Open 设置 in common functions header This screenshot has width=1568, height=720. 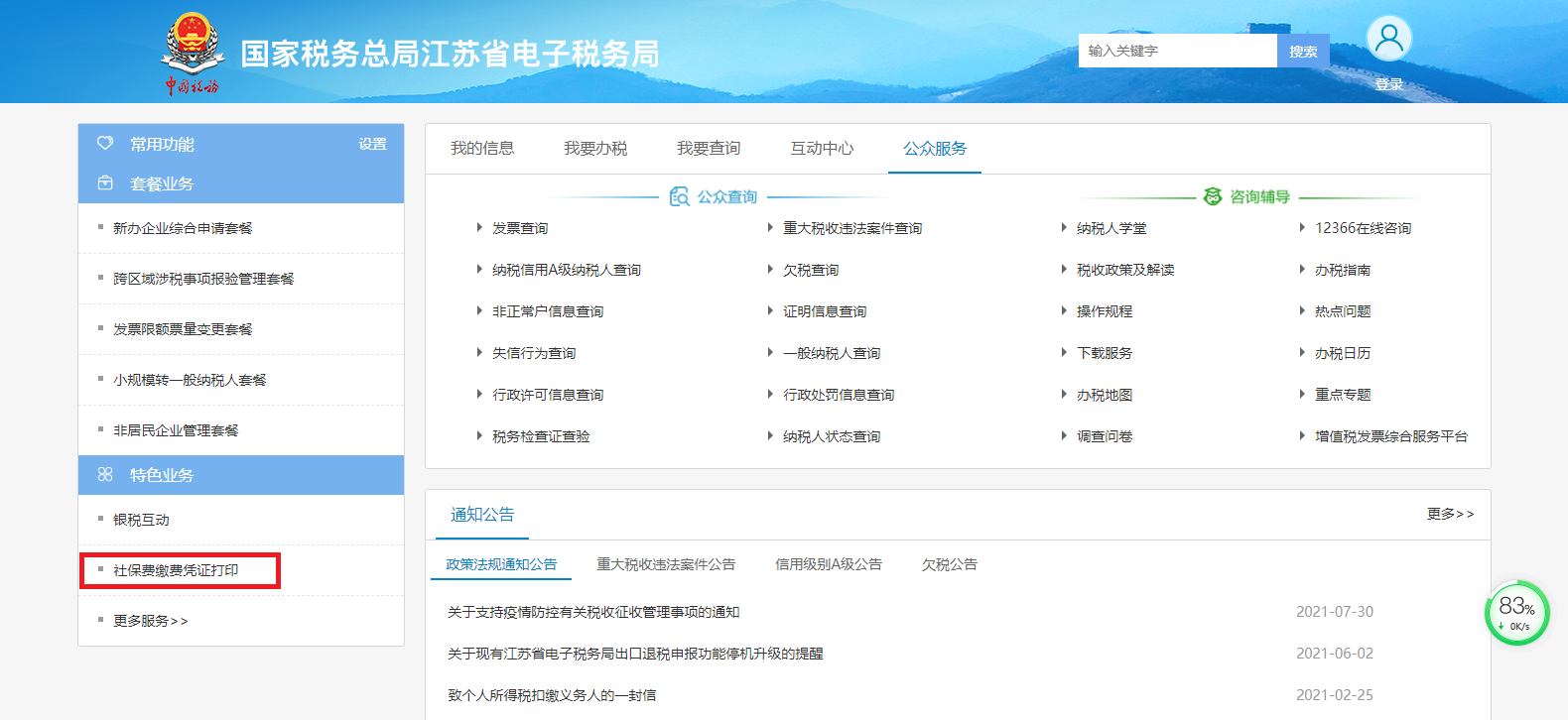372,144
